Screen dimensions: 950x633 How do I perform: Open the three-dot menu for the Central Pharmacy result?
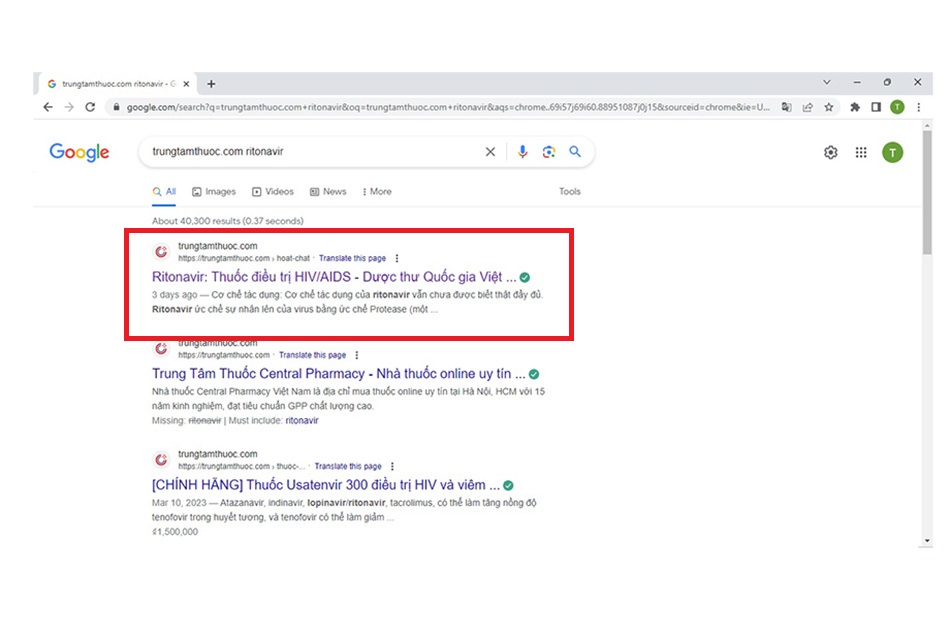357,355
